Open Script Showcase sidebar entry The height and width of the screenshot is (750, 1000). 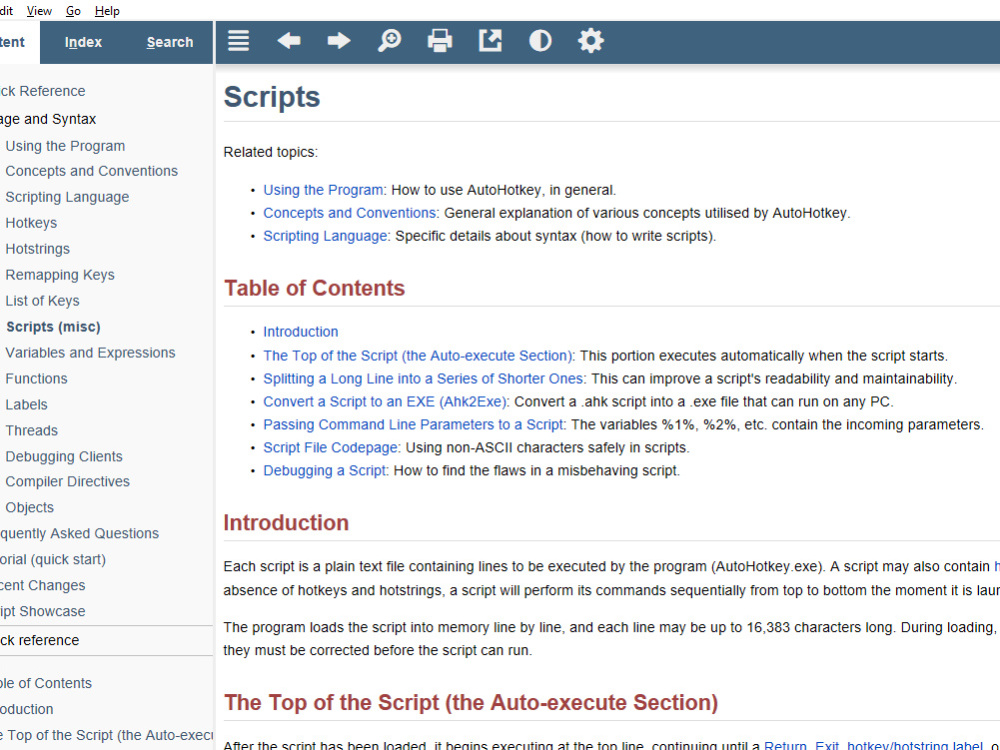[x=42, y=612]
